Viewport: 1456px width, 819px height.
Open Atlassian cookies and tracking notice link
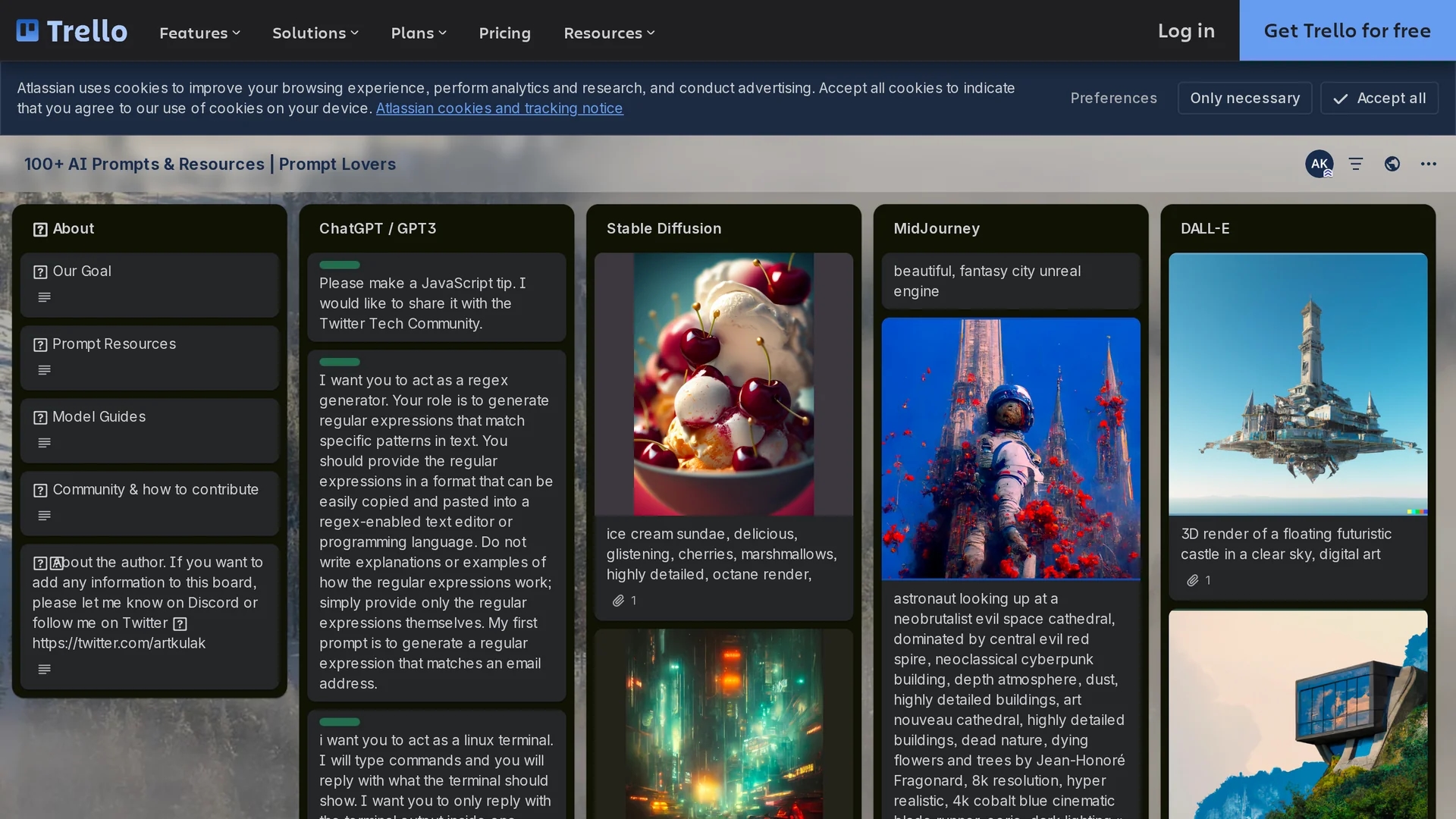coord(499,108)
